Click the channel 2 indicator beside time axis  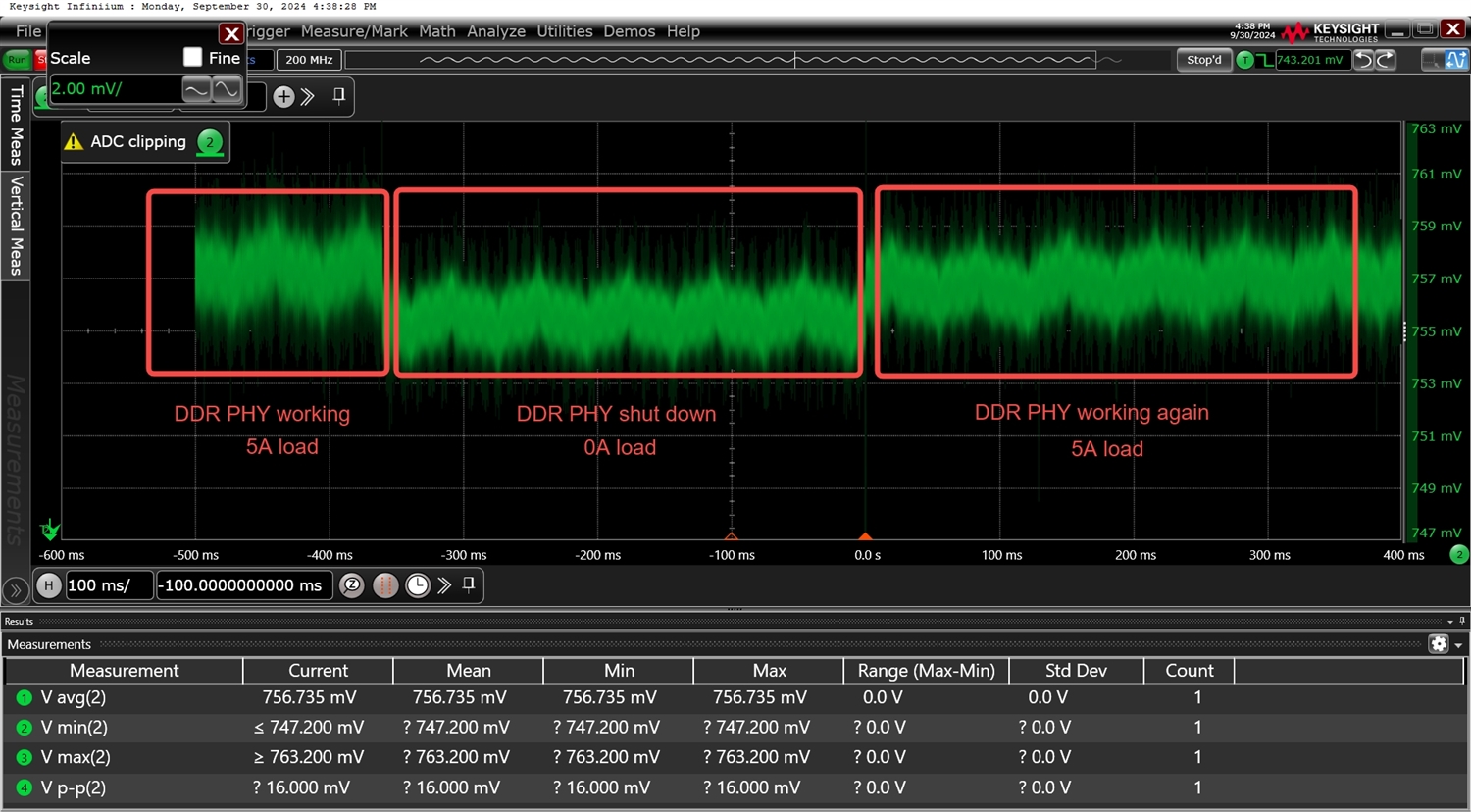(x=1458, y=555)
